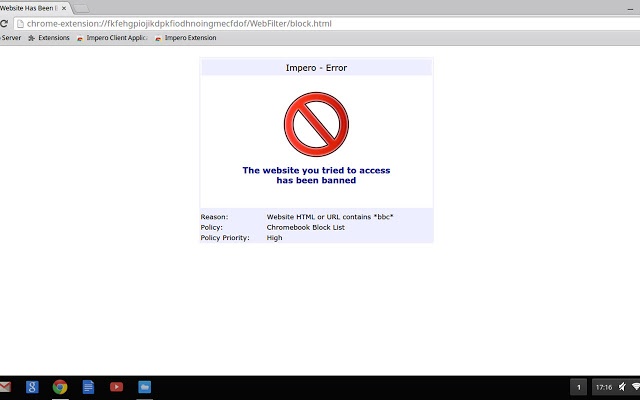Open Google Search from the shelf
Screen dimensions: 640x400
click(x=32, y=387)
